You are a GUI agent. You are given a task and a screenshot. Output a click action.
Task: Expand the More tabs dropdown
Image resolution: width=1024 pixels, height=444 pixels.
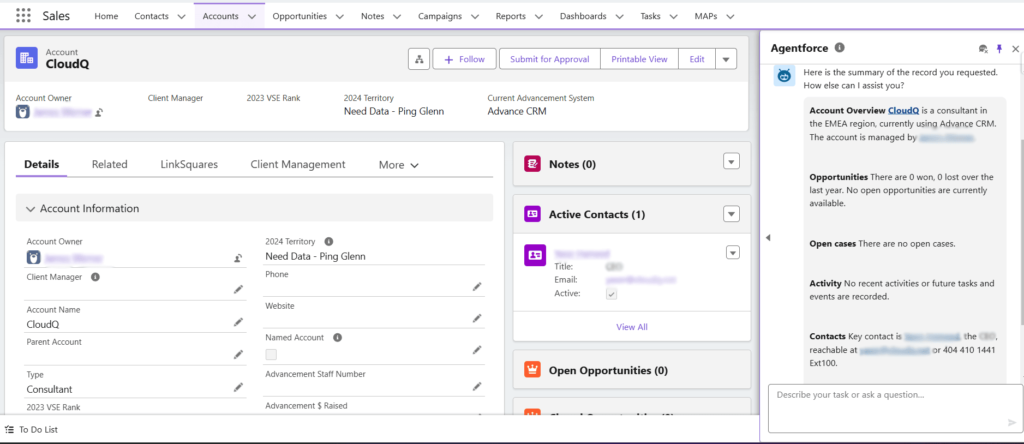398,165
